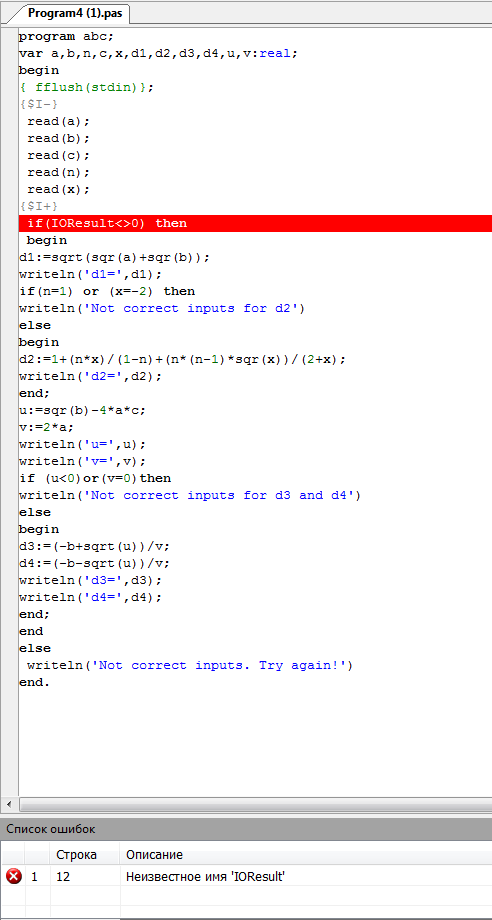Viewport: 492px width, 920px height.
Task: Click the horizontal scrollbar left arrow
Action: click(x=9, y=804)
